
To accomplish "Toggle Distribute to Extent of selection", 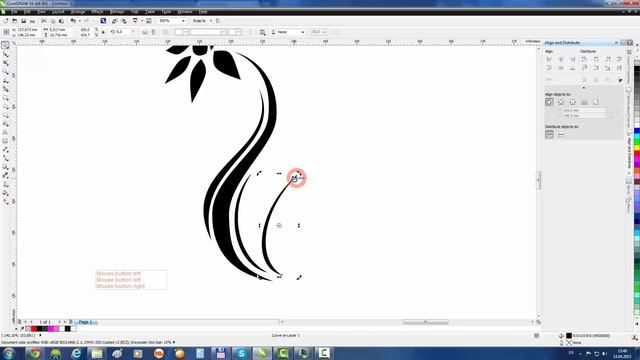I will click(549, 134).
